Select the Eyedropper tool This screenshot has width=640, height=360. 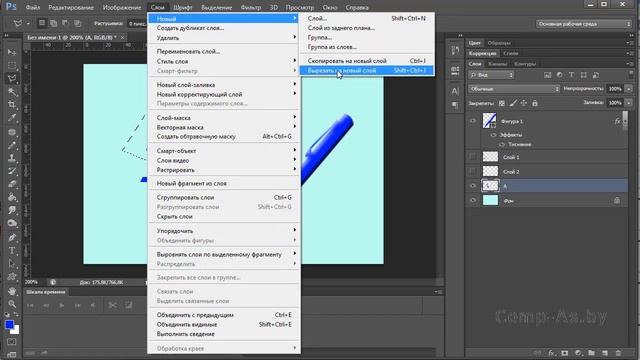12,118
